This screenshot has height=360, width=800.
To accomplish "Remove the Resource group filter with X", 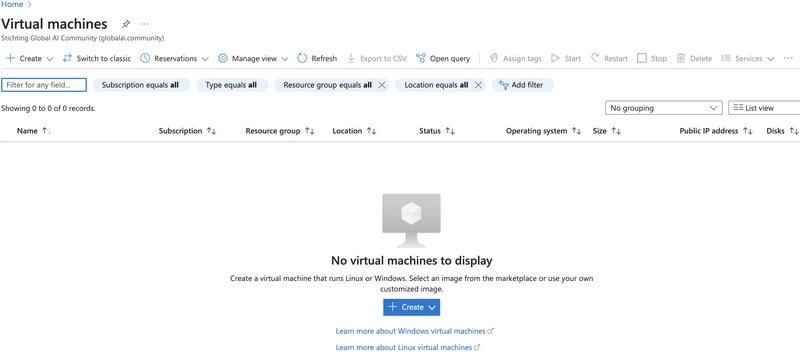I will 382,85.
